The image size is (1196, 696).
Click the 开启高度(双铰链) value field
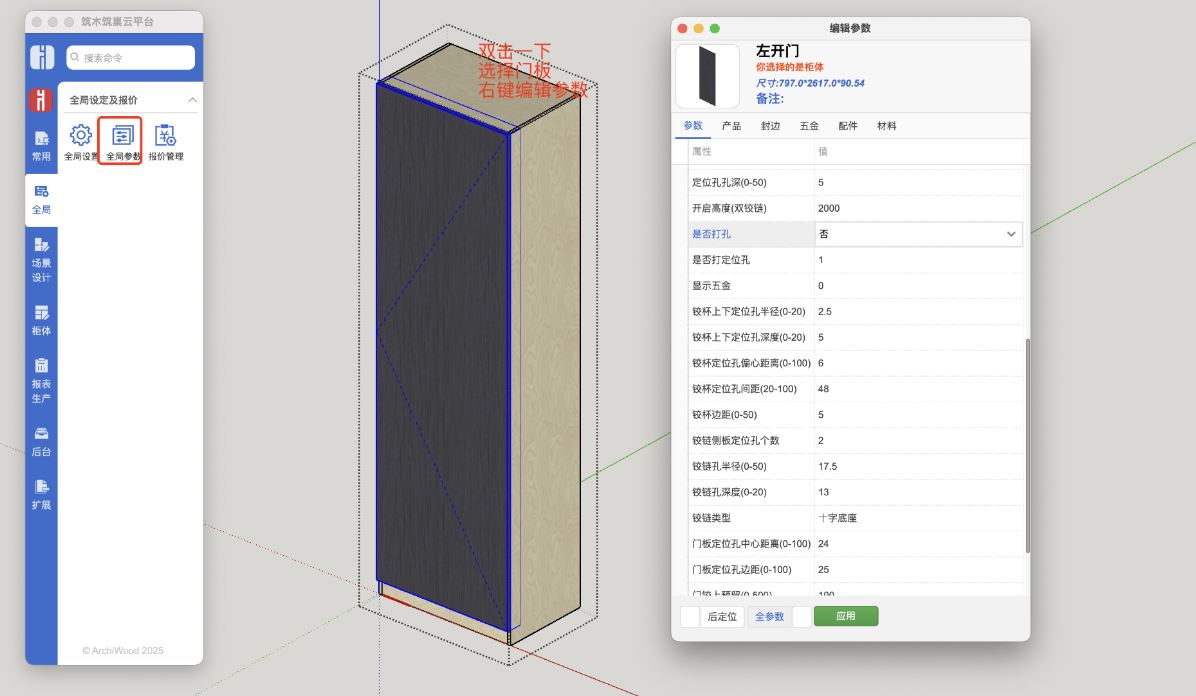(x=918, y=208)
